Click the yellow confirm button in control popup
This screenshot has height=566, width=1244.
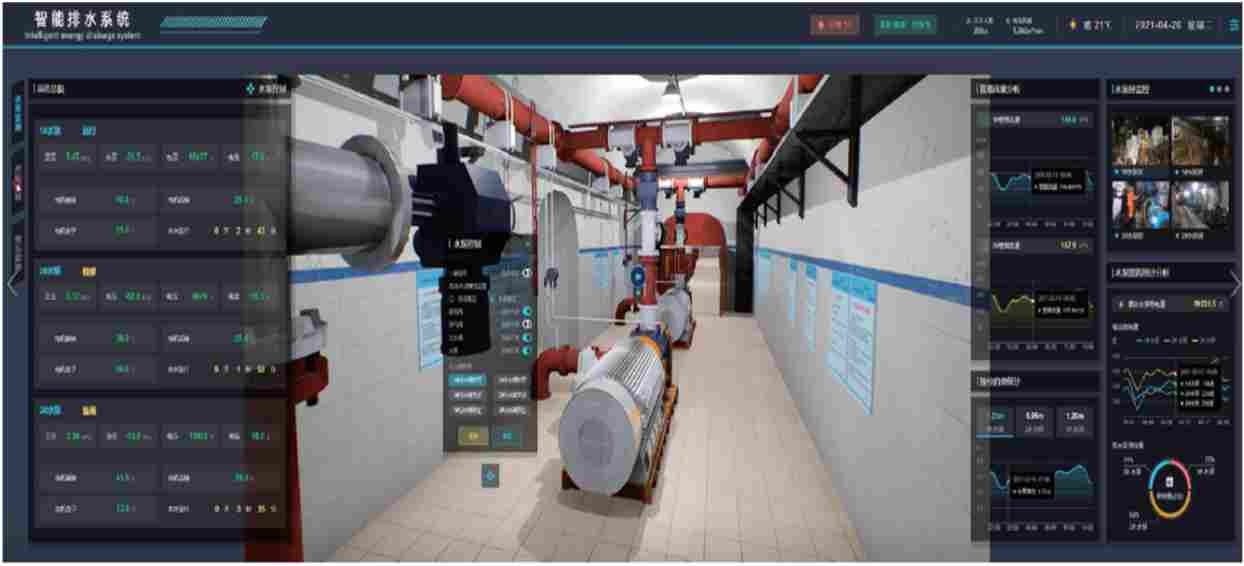(473, 436)
